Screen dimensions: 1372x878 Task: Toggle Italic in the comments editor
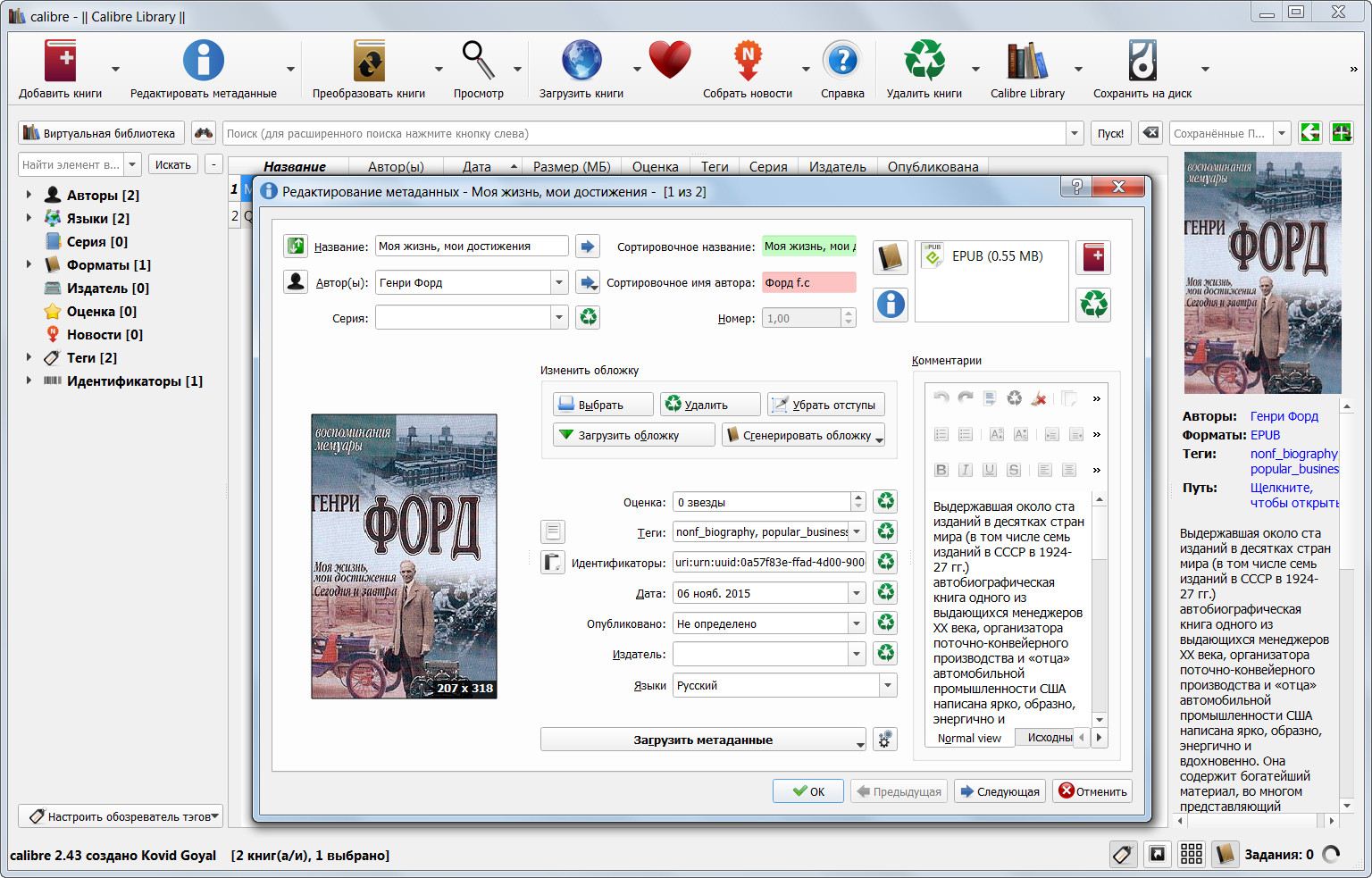tap(966, 470)
